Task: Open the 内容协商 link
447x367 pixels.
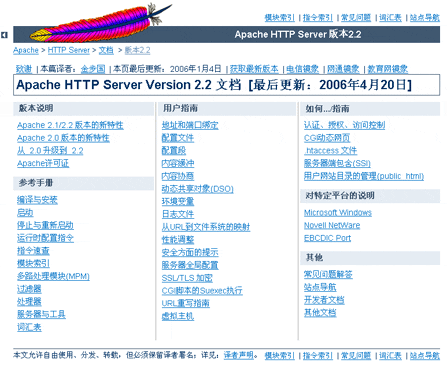Action: click(x=178, y=176)
